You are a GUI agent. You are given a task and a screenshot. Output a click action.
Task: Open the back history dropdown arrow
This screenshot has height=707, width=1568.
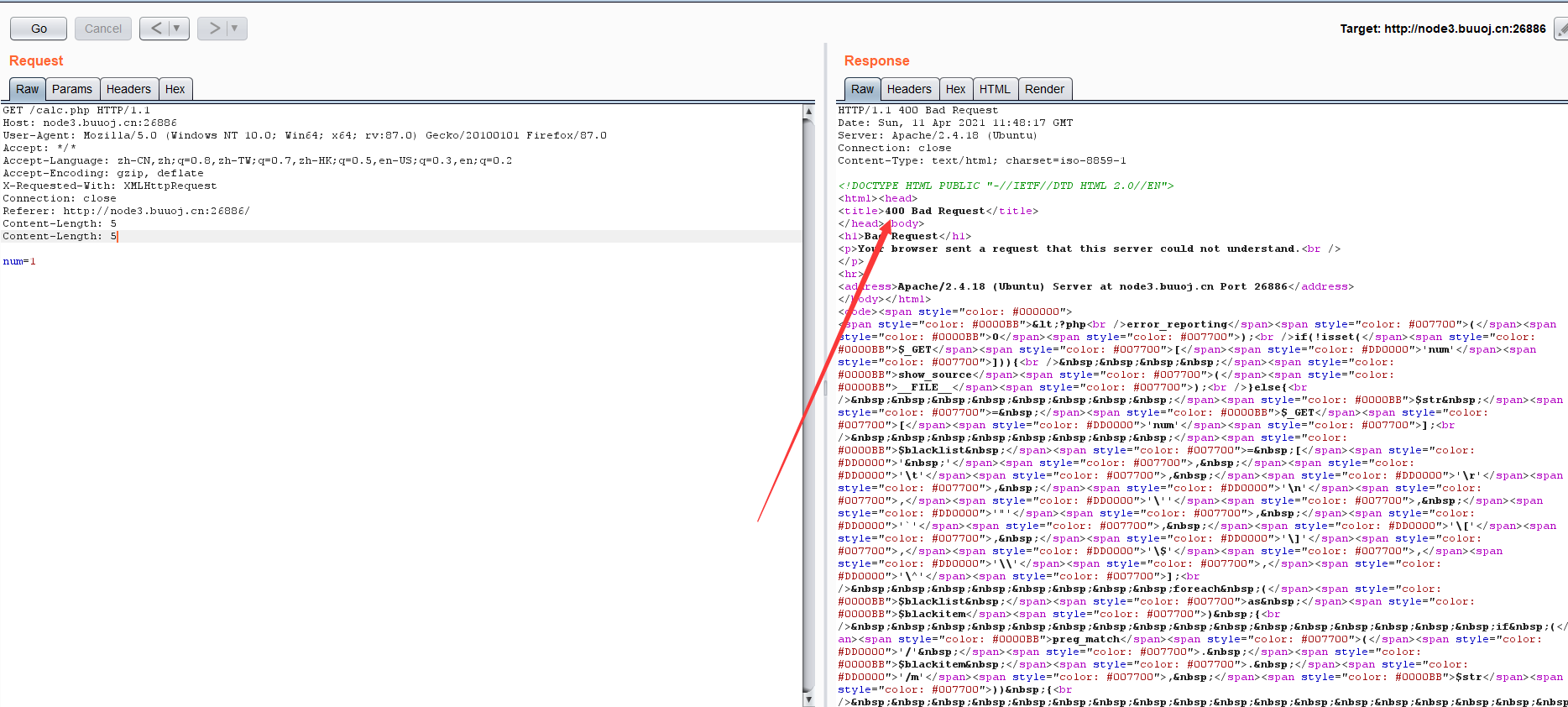pos(177,29)
